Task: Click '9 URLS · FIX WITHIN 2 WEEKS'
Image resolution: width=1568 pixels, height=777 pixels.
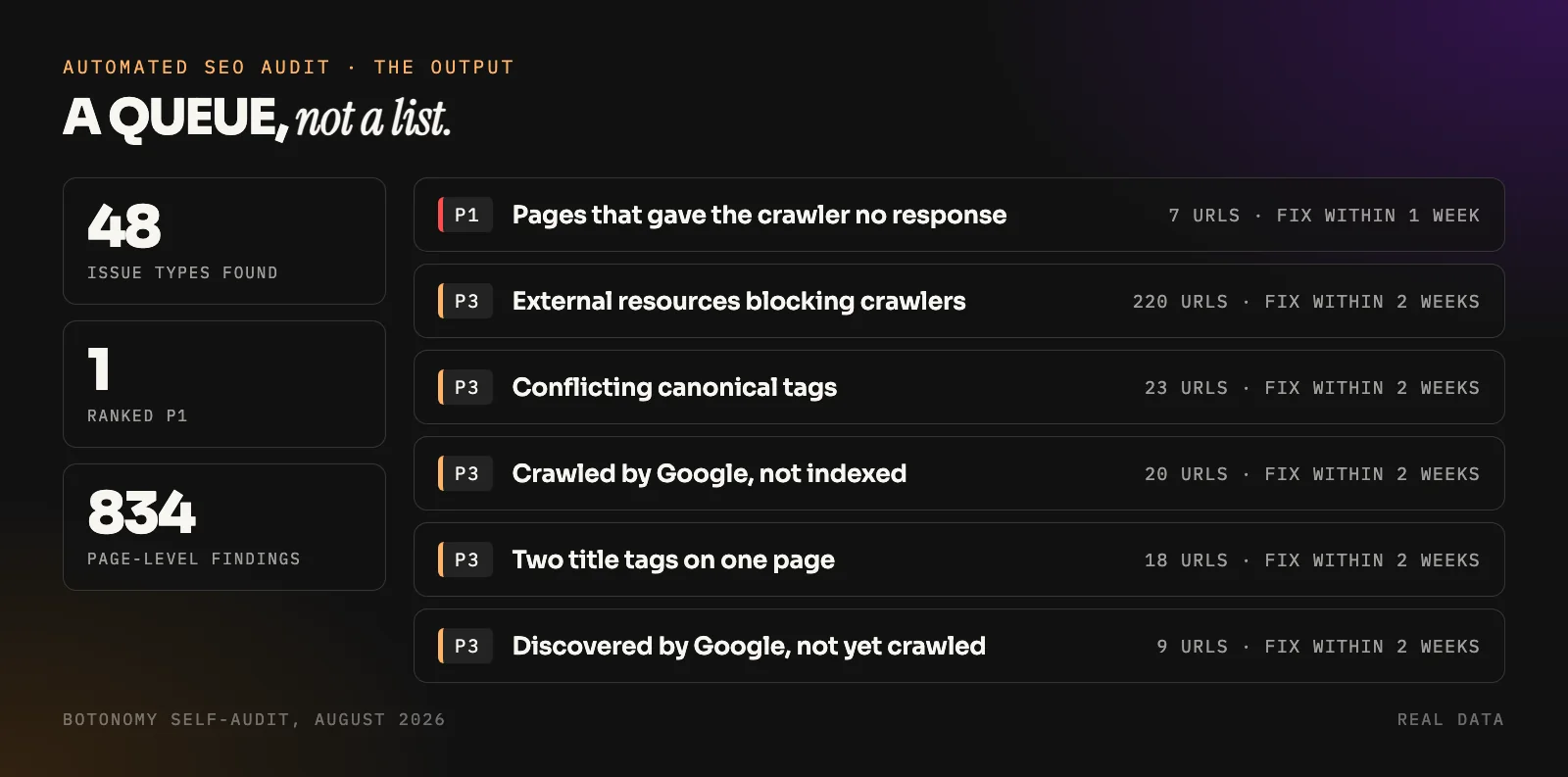Action: (1318, 647)
